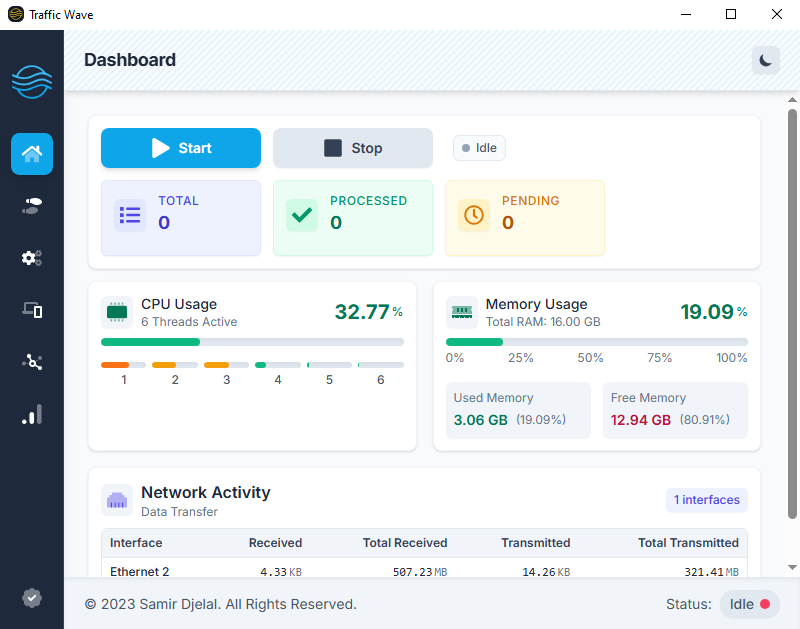Click "6 Threads Active" label
This screenshot has height=629, width=800.
[x=189, y=322]
